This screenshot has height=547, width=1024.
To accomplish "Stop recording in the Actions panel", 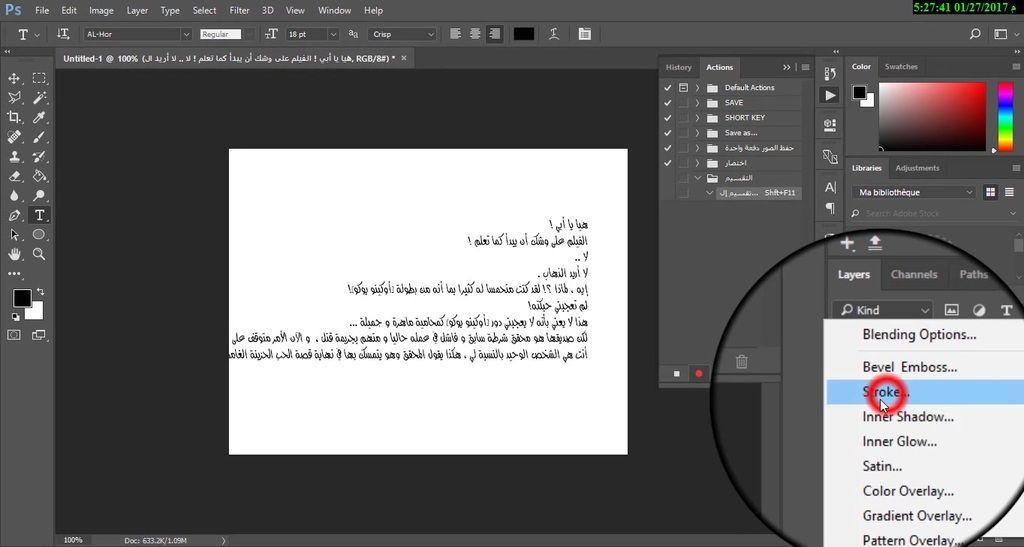I will pos(677,373).
